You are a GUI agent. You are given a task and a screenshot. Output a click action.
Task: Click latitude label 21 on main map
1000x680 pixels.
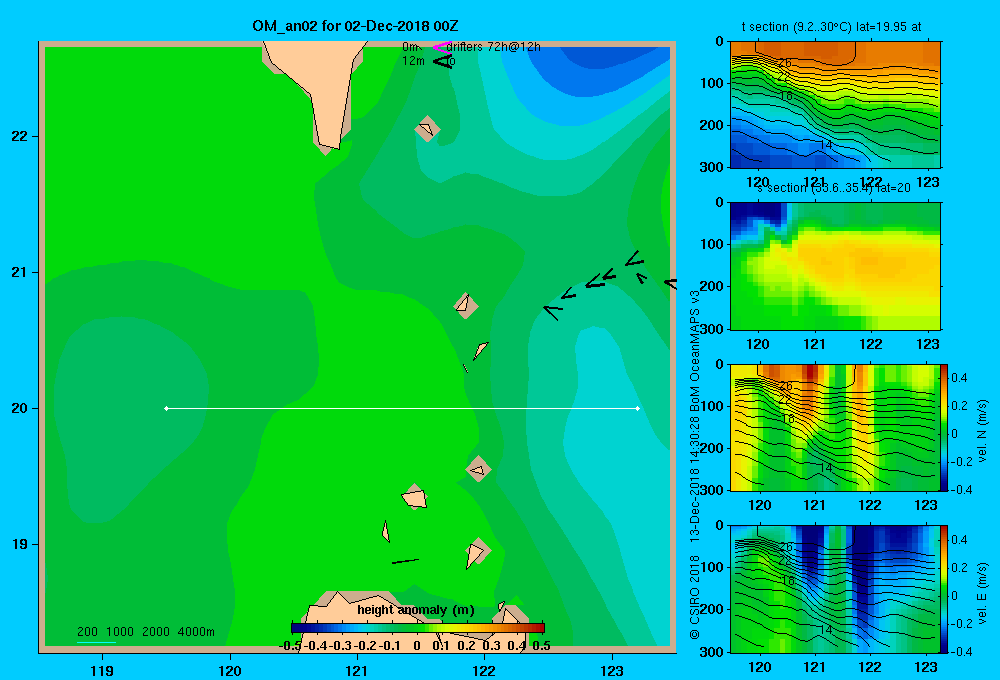(x=20, y=272)
